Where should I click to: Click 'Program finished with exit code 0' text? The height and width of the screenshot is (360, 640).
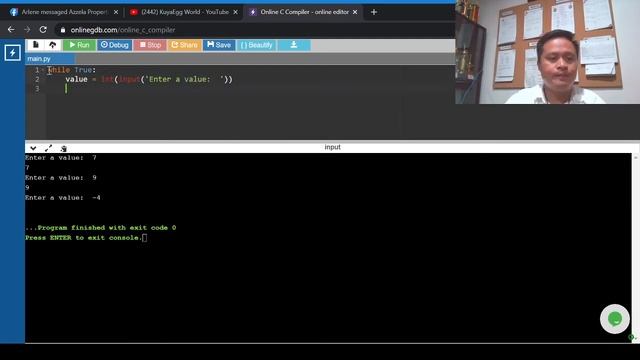click(x=100, y=228)
